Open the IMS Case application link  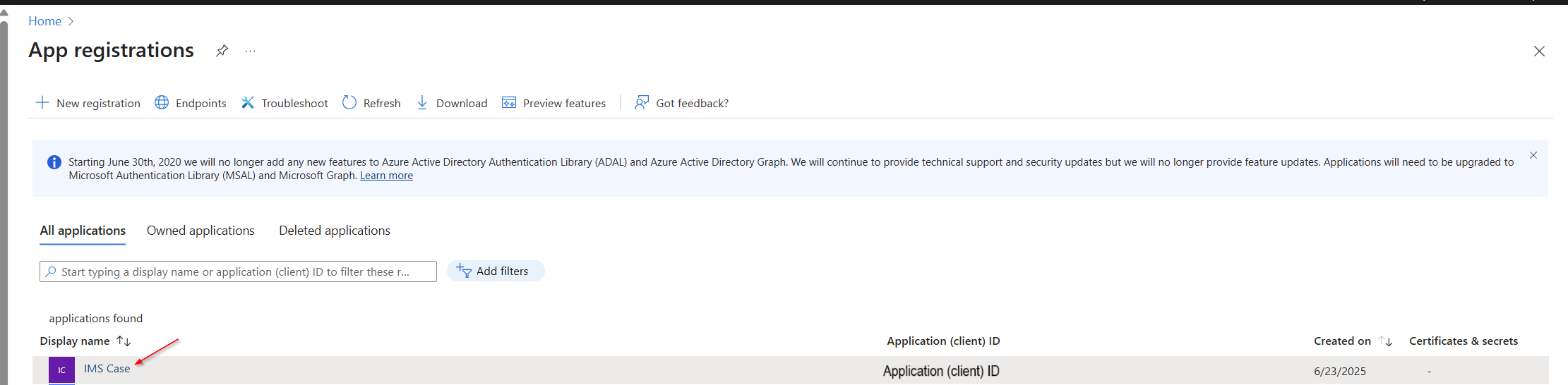[x=107, y=369]
